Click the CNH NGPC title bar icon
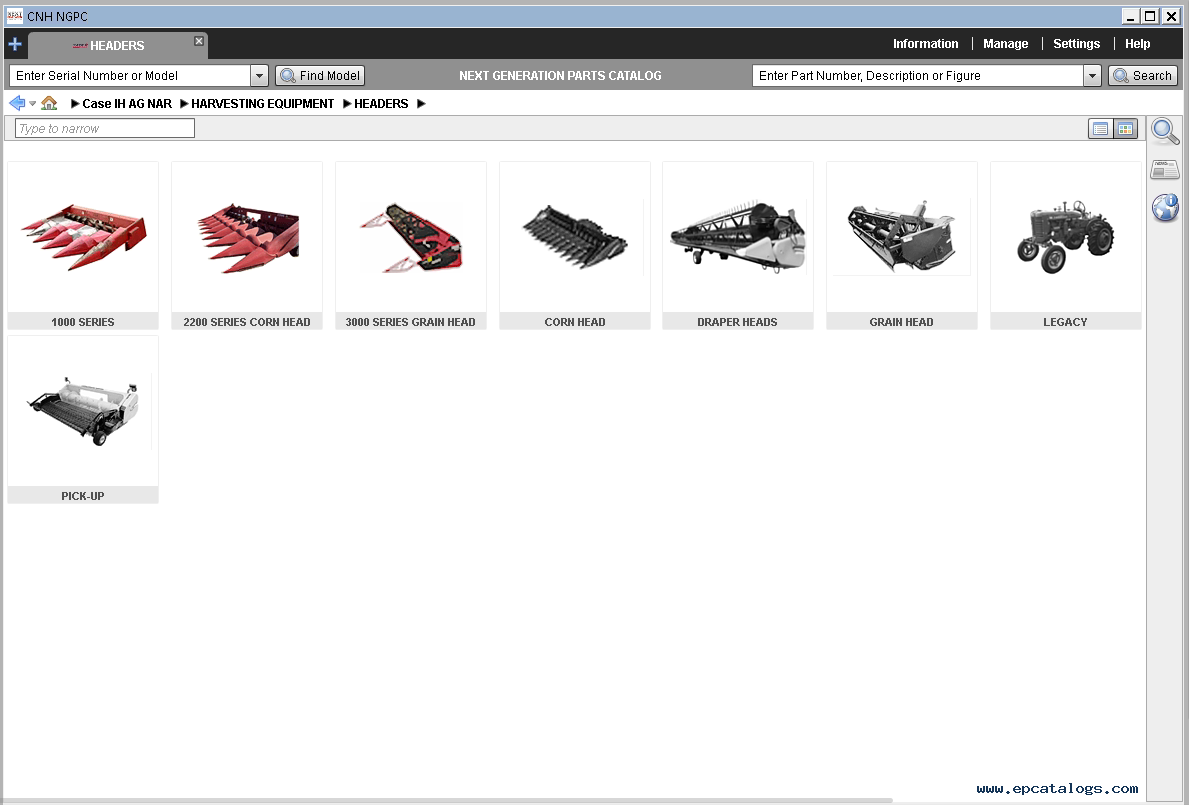This screenshot has width=1189, height=805. tap(14, 16)
